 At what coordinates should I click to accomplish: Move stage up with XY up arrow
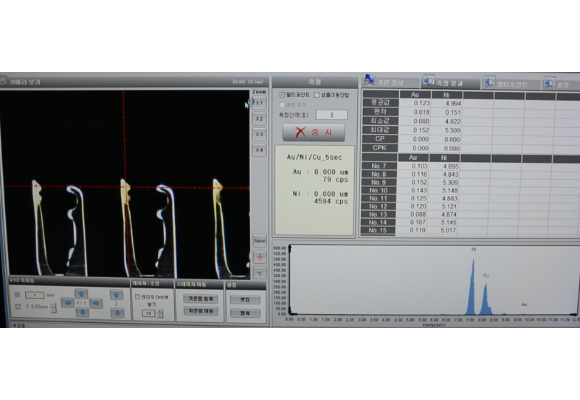tap(81, 294)
